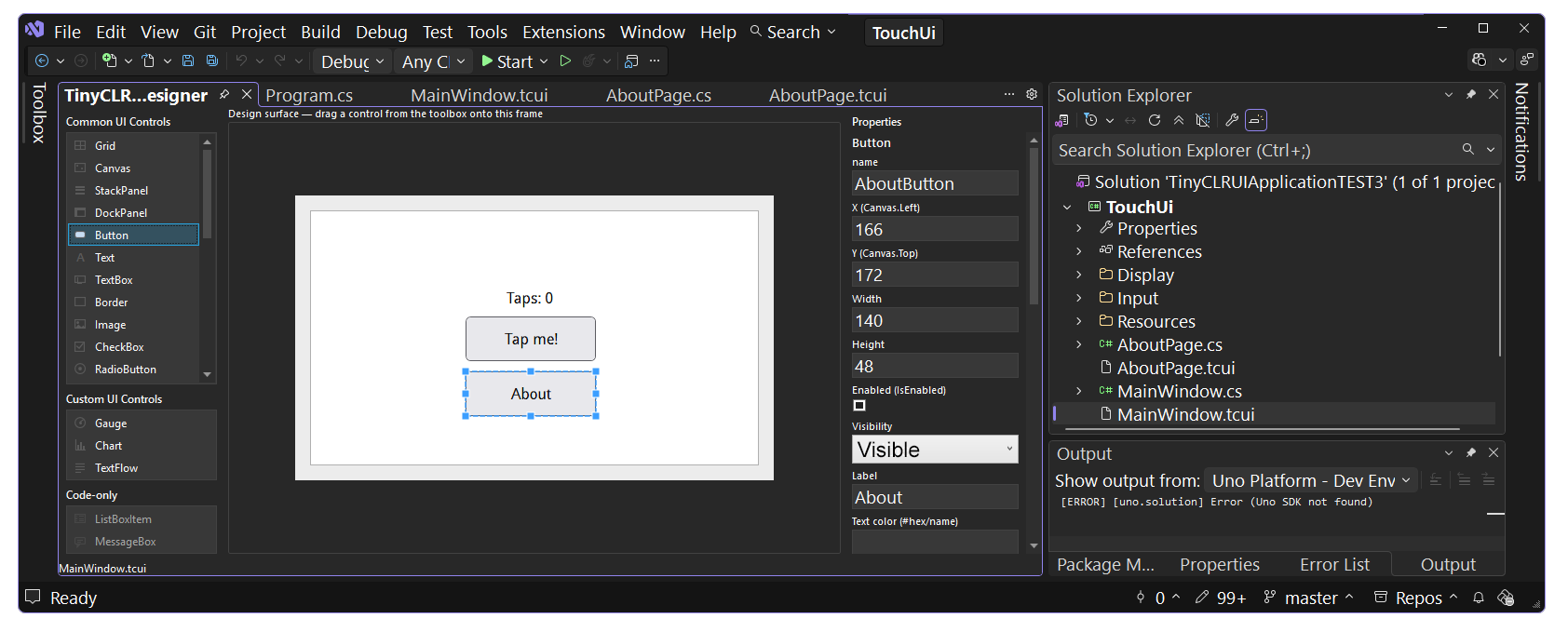Open the master branch selector in status bar
The width and height of the screenshot is (1568, 632).
[x=1309, y=598]
